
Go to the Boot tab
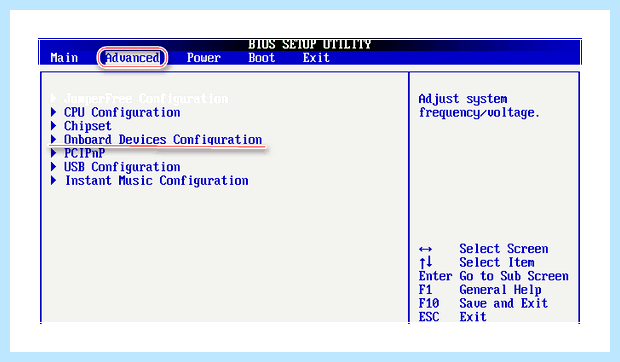coord(262,58)
